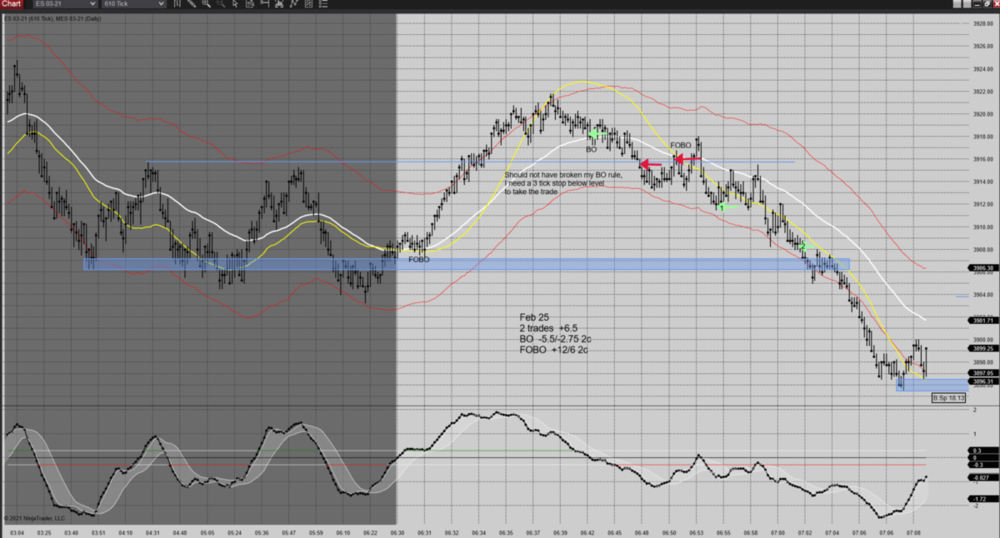Open the chart style bar type icon
Viewport: 1000px width, 538px height.
(177, 4)
